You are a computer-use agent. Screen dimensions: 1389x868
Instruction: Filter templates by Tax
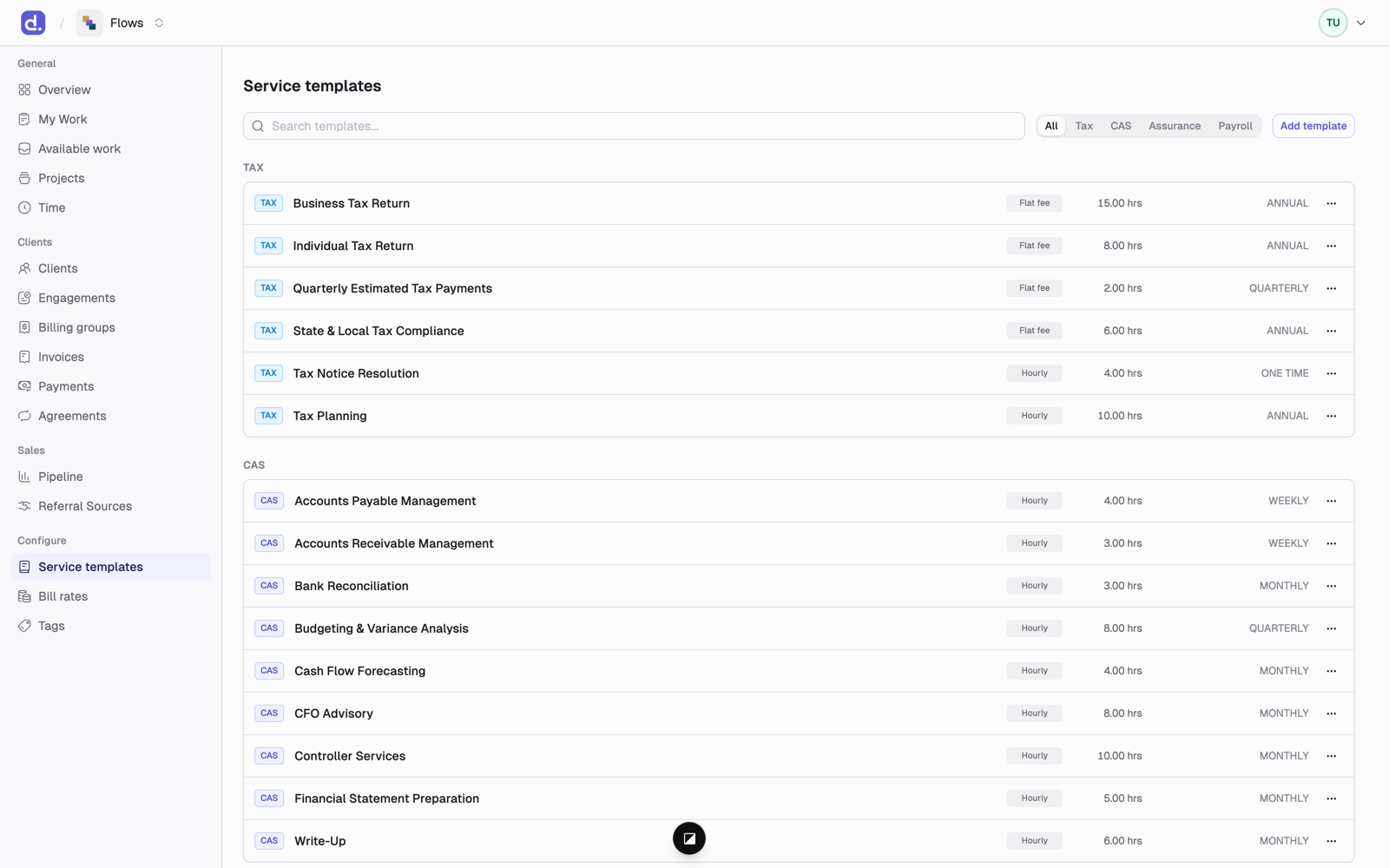pos(1084,126)
